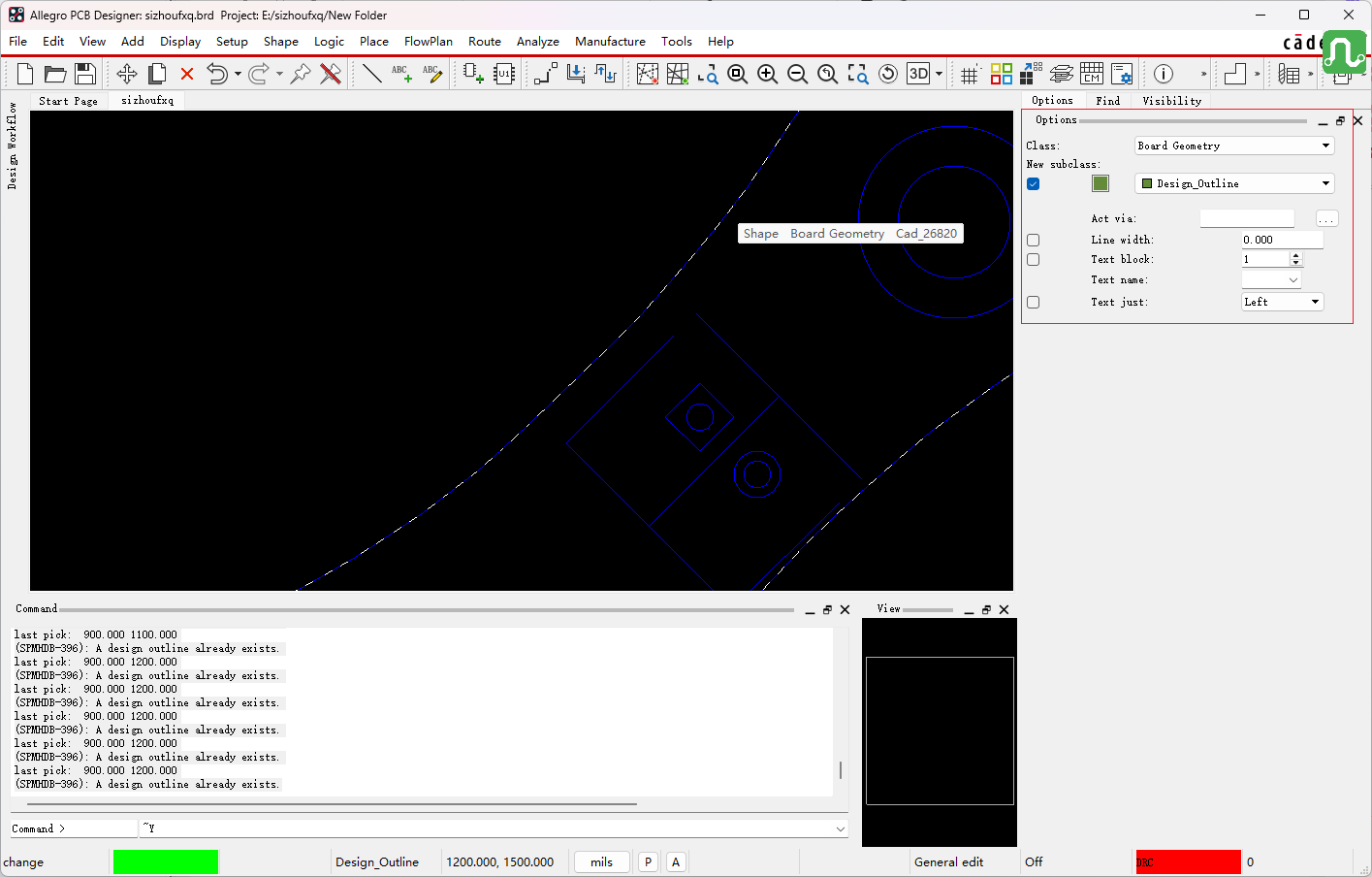Screen dimensions: 1372x877
Task: Open a design with the folder icon
Action: 55,74
